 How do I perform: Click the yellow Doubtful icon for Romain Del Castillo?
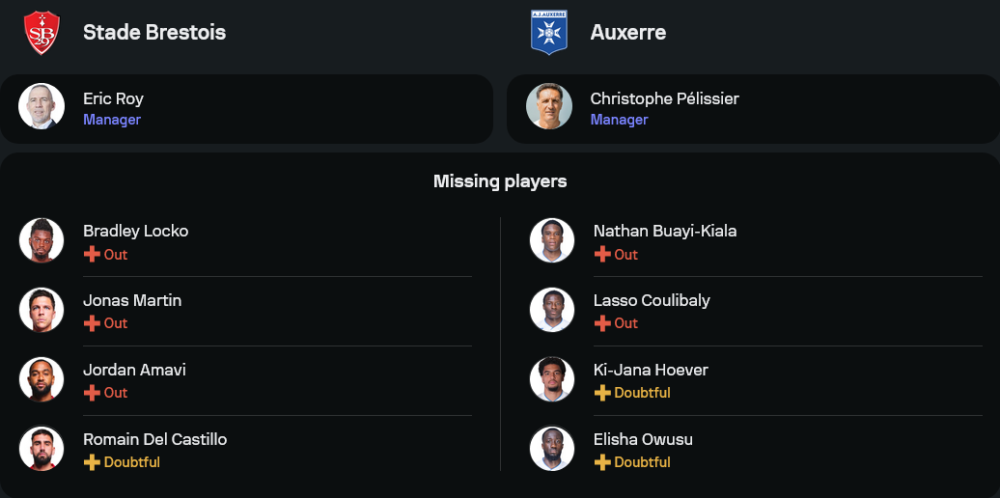[92, 462]
